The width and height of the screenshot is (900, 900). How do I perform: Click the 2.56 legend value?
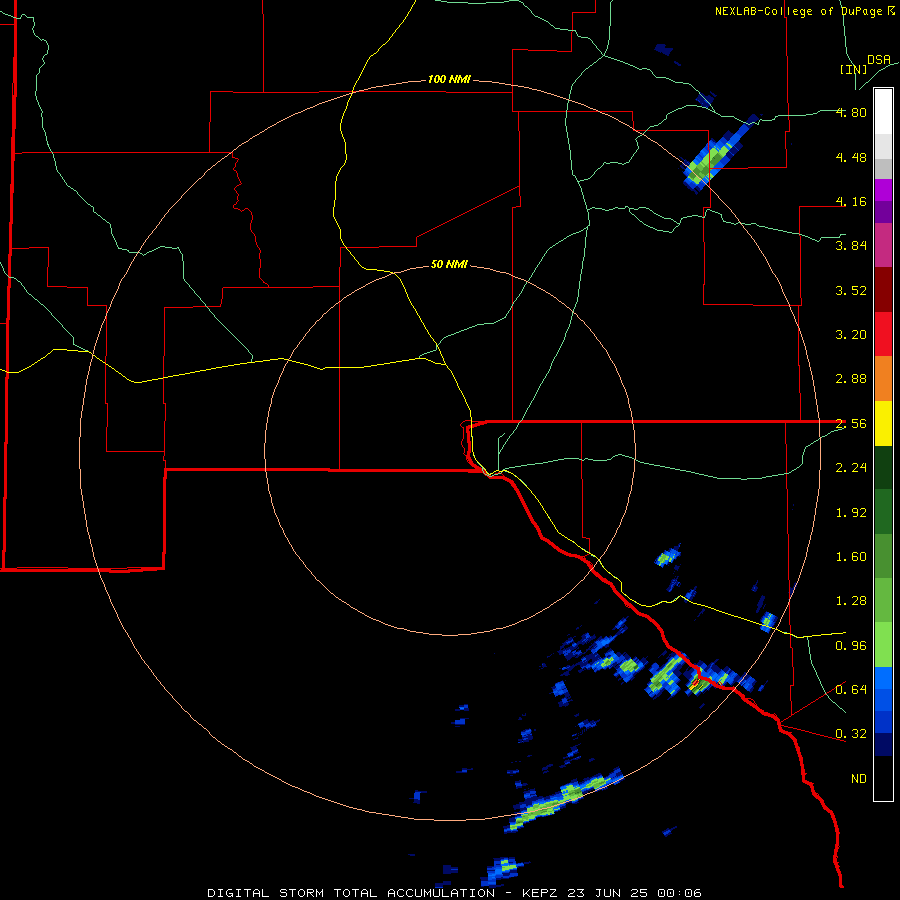click(851, 424)
